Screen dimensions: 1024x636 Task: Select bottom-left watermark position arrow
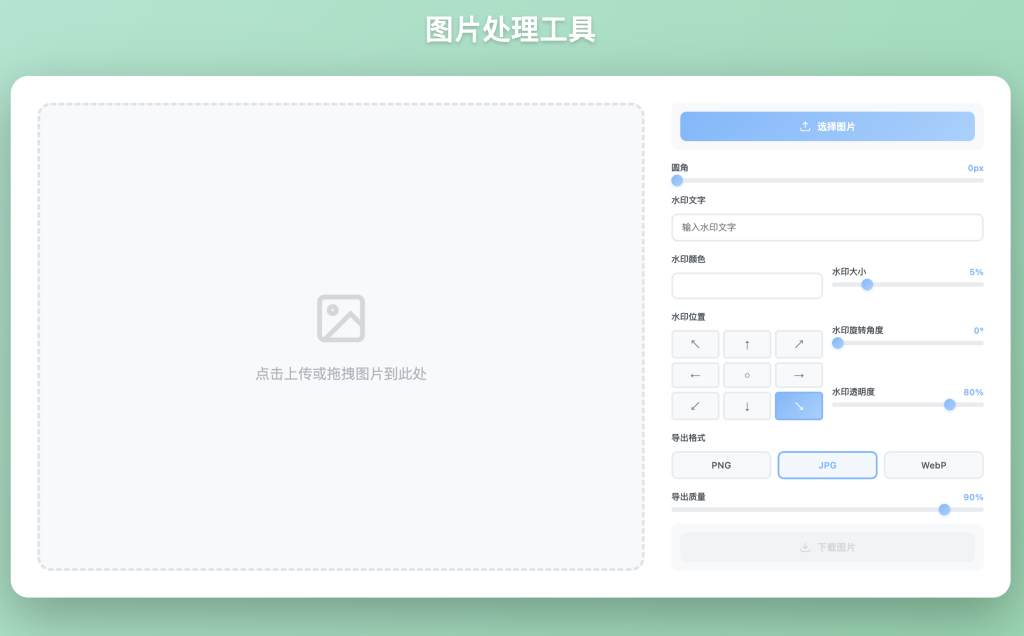click(696, 406)
